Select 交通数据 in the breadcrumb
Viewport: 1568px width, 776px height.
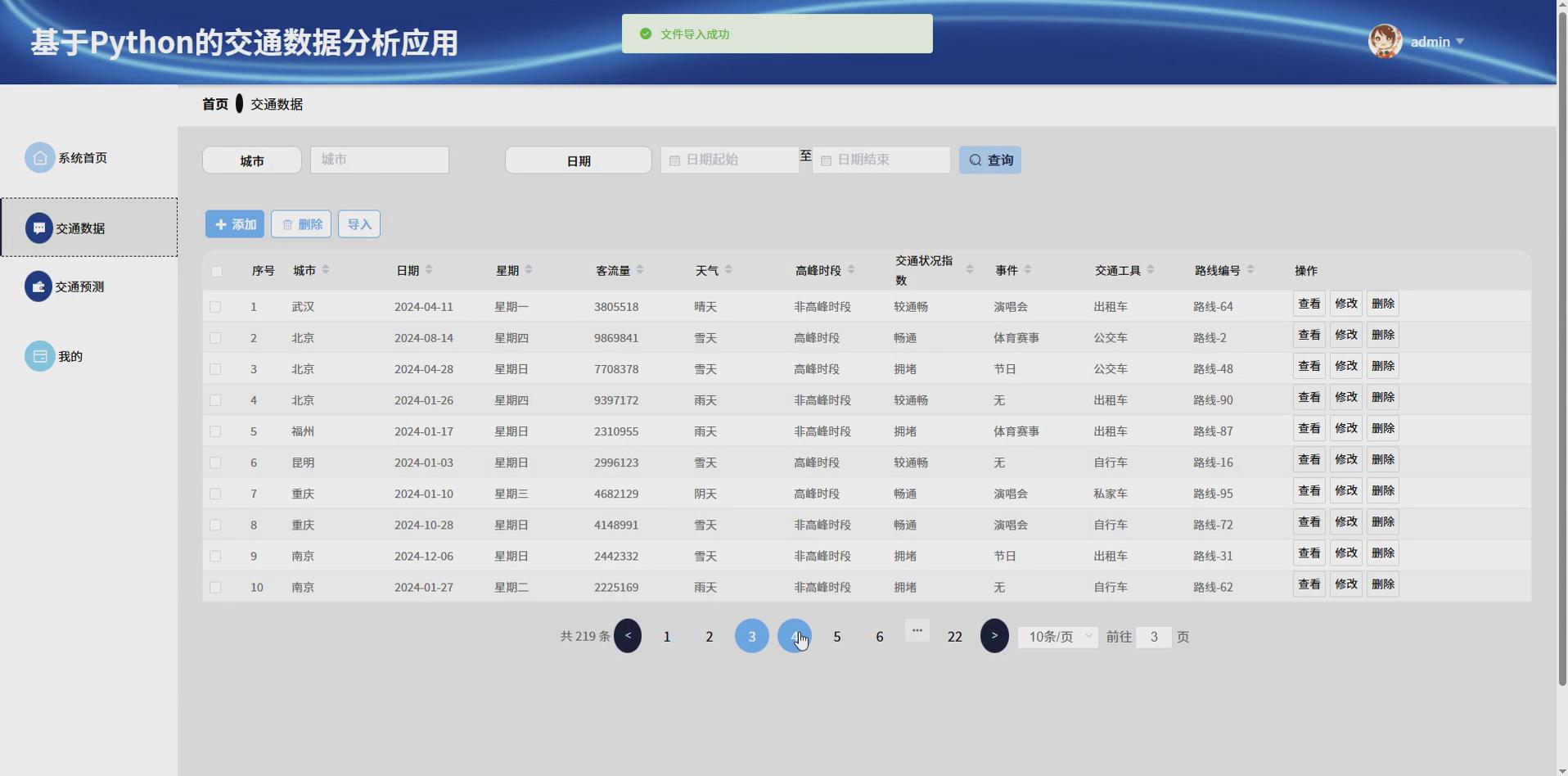click(276, 103)
